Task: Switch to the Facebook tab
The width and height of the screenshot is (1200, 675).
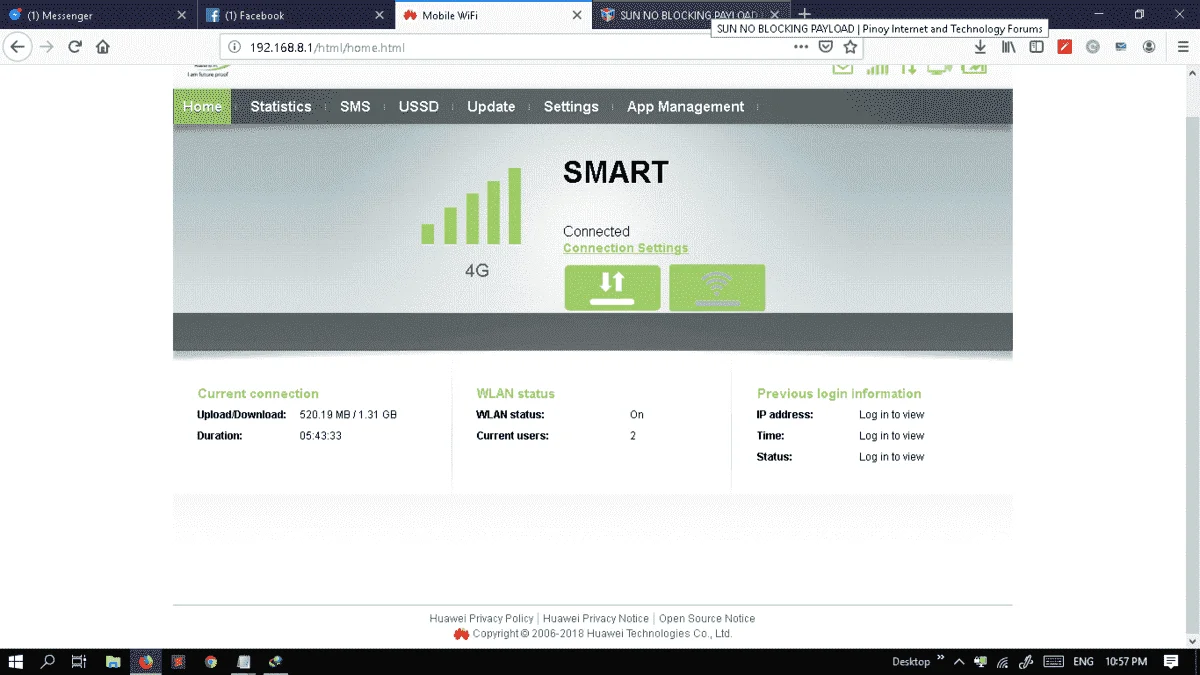Action: [295, 15]
